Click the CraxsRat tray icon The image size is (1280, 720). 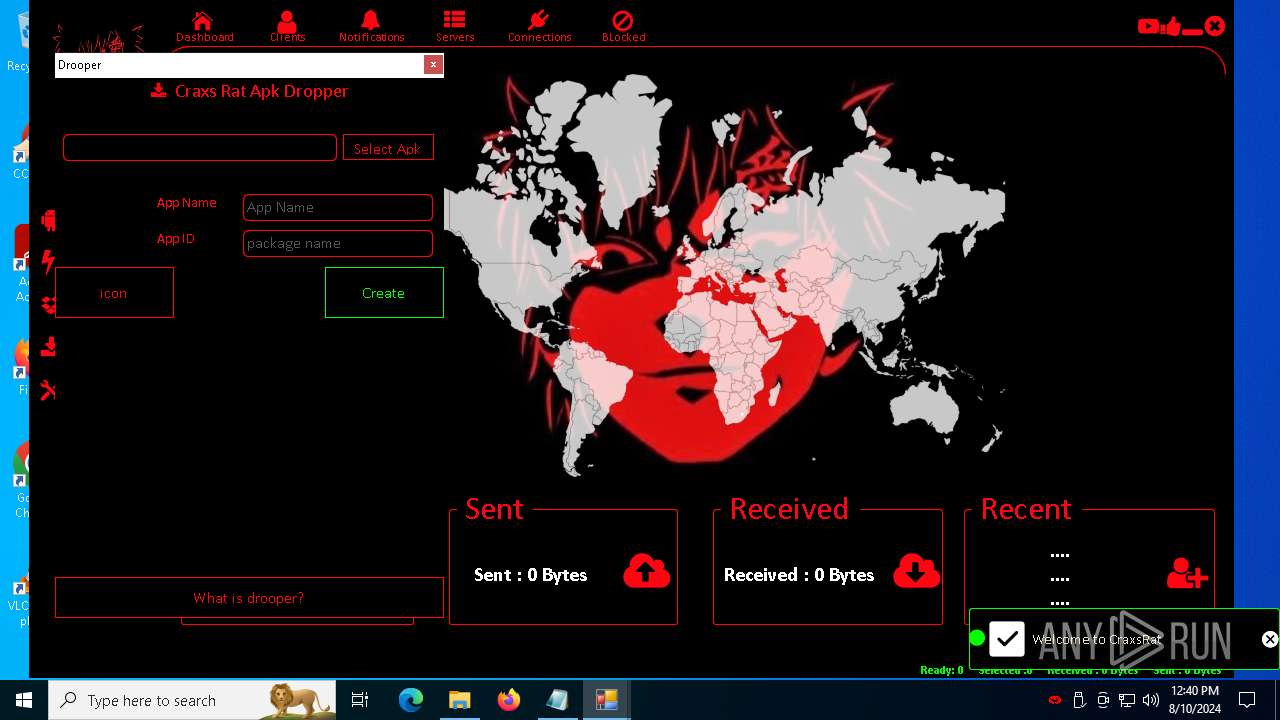tap(1054, 700)
